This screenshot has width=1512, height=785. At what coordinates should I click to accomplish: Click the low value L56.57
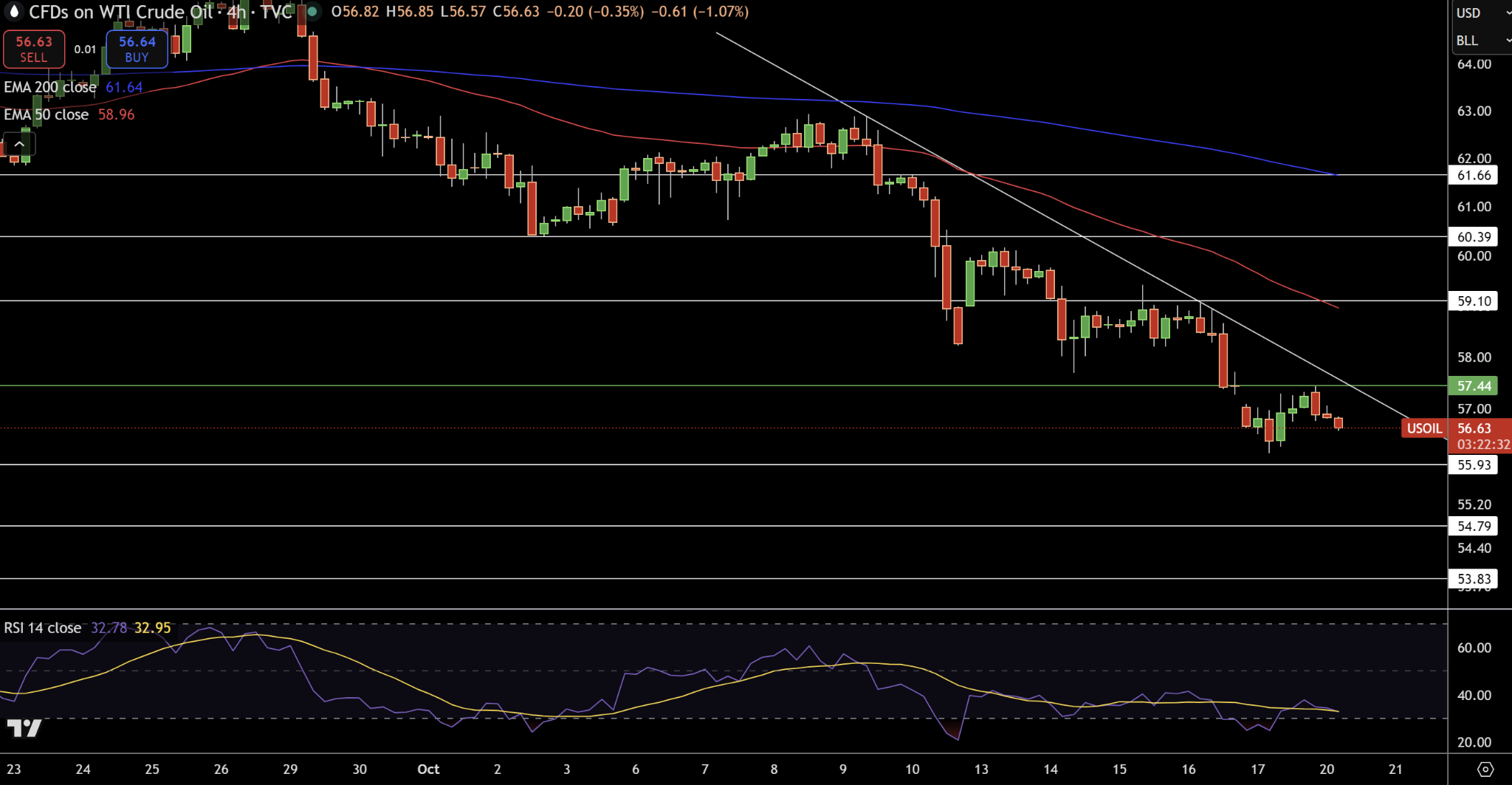(x=463, y=12)
